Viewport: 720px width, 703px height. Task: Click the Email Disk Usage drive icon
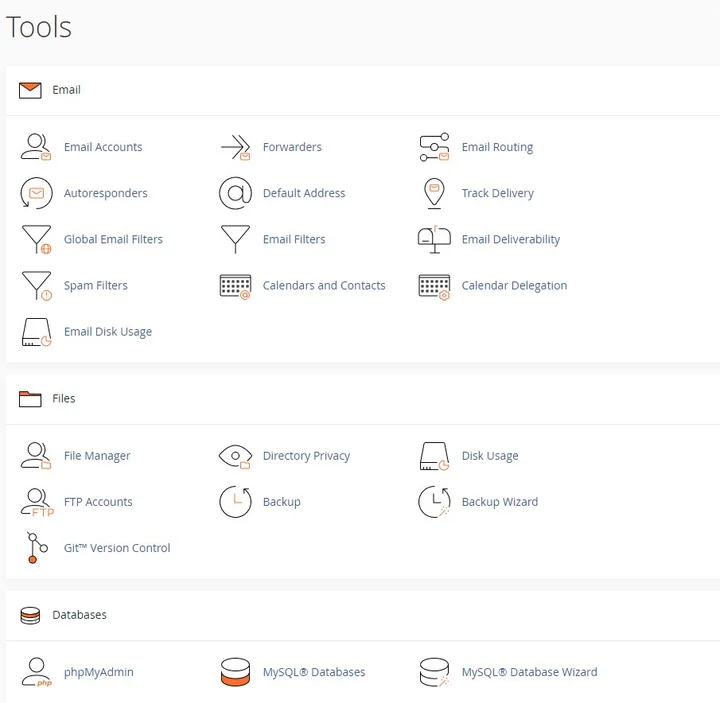(36, 332)
